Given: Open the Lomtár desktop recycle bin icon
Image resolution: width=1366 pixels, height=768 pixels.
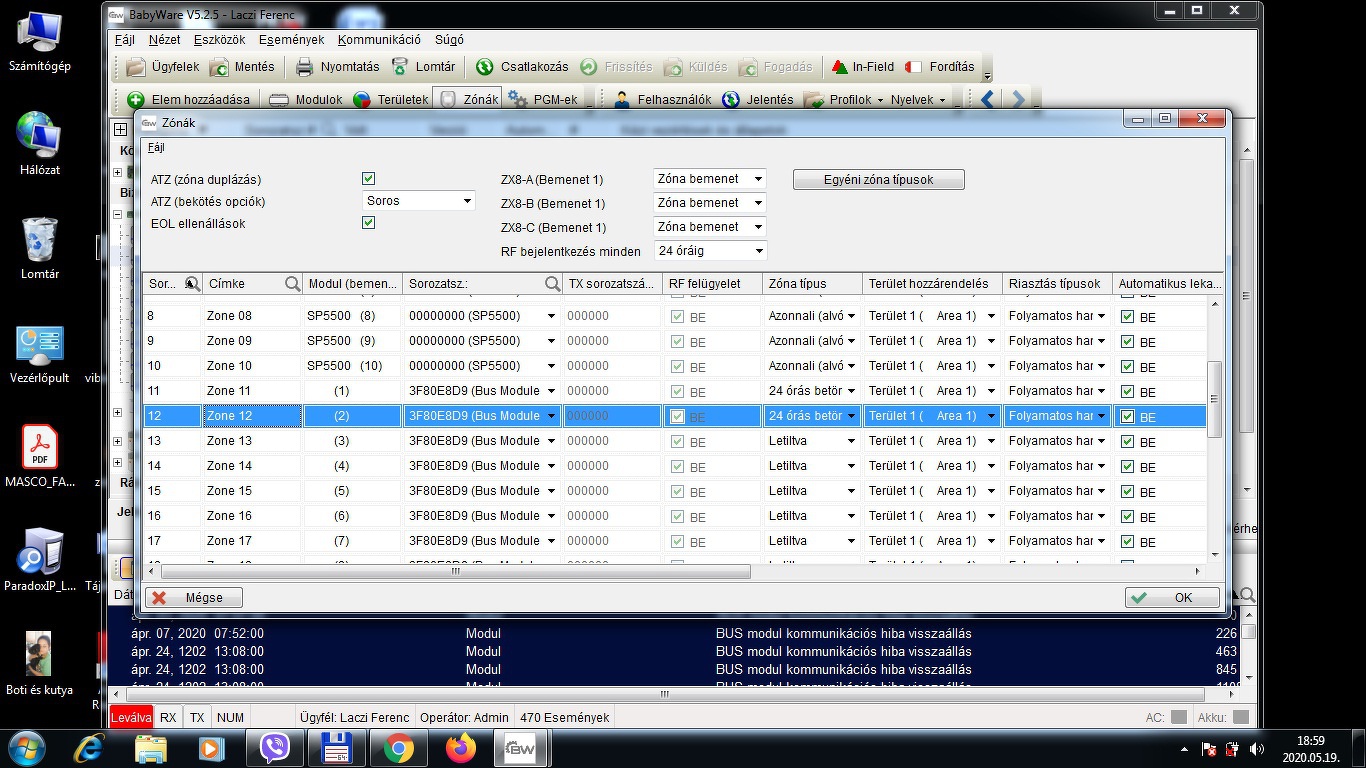Looking at the screenshot, I should point(40,249).
